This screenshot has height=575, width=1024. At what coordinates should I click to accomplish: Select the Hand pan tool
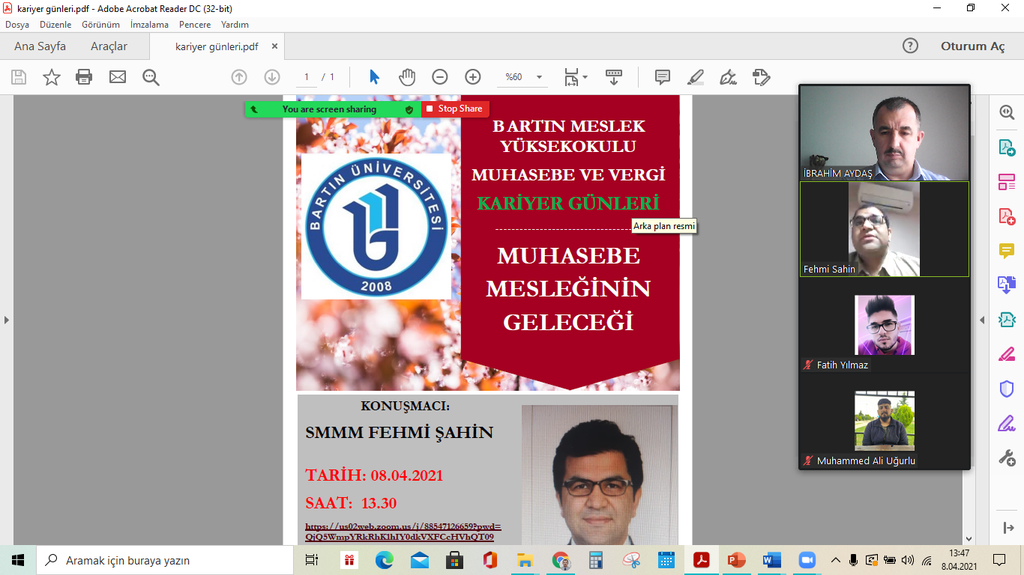coord(407,77)
